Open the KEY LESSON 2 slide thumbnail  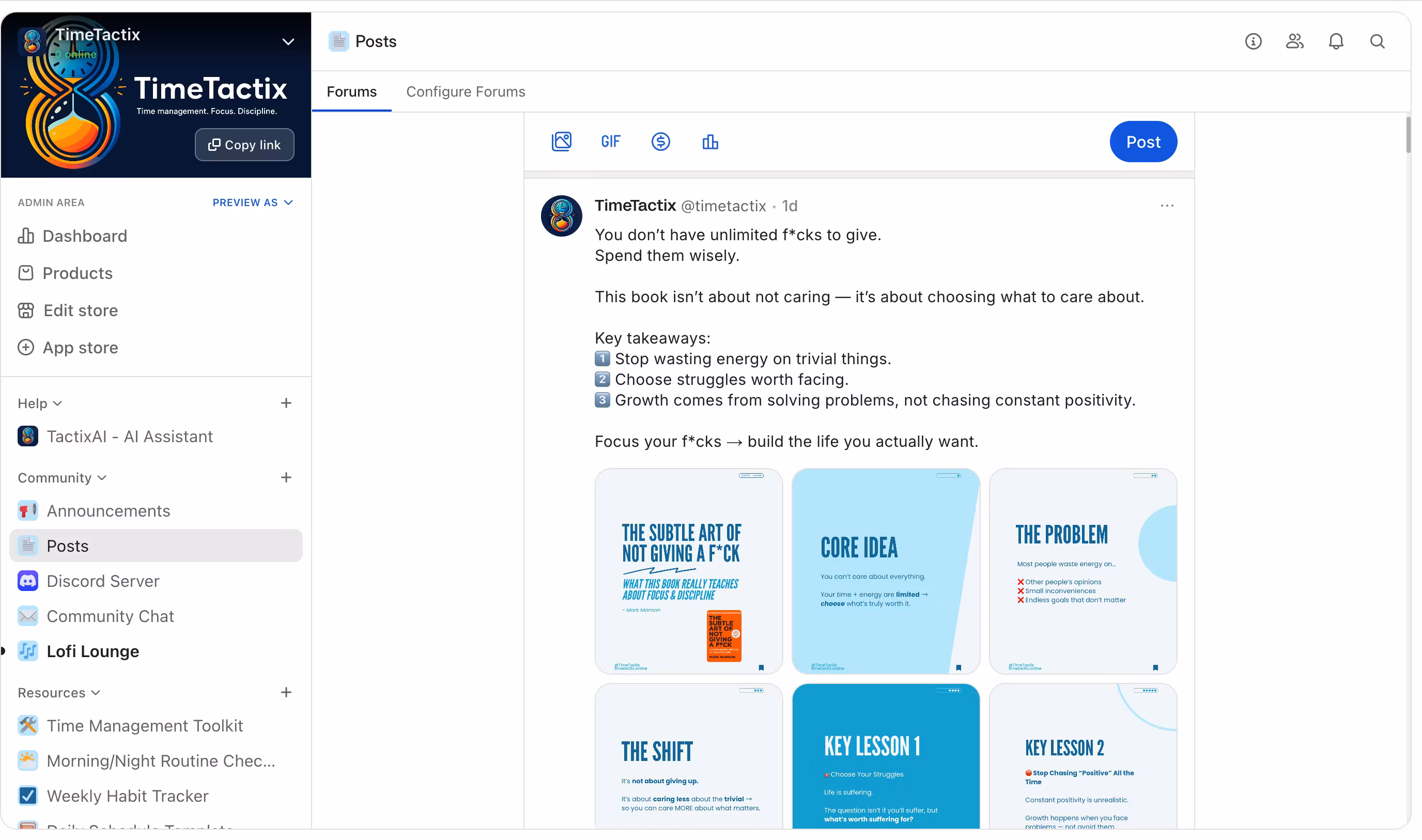click(1083, 756)
